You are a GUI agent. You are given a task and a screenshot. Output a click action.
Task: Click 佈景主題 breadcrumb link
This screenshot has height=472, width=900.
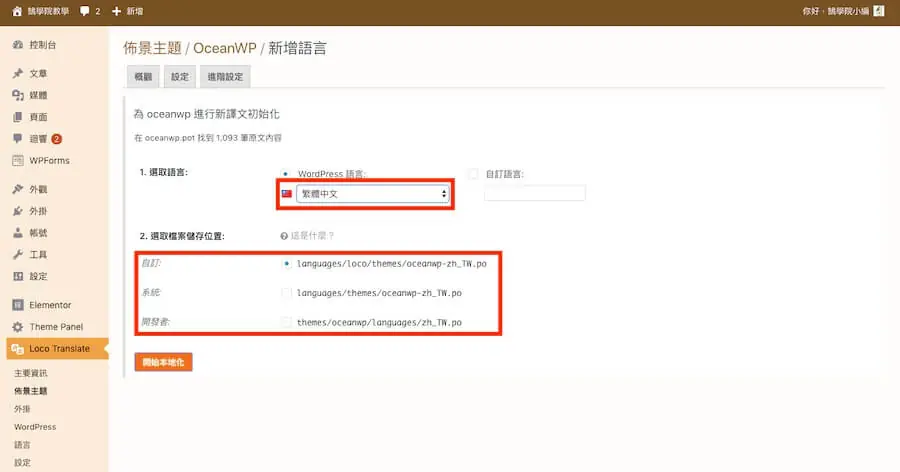[152, 48]
